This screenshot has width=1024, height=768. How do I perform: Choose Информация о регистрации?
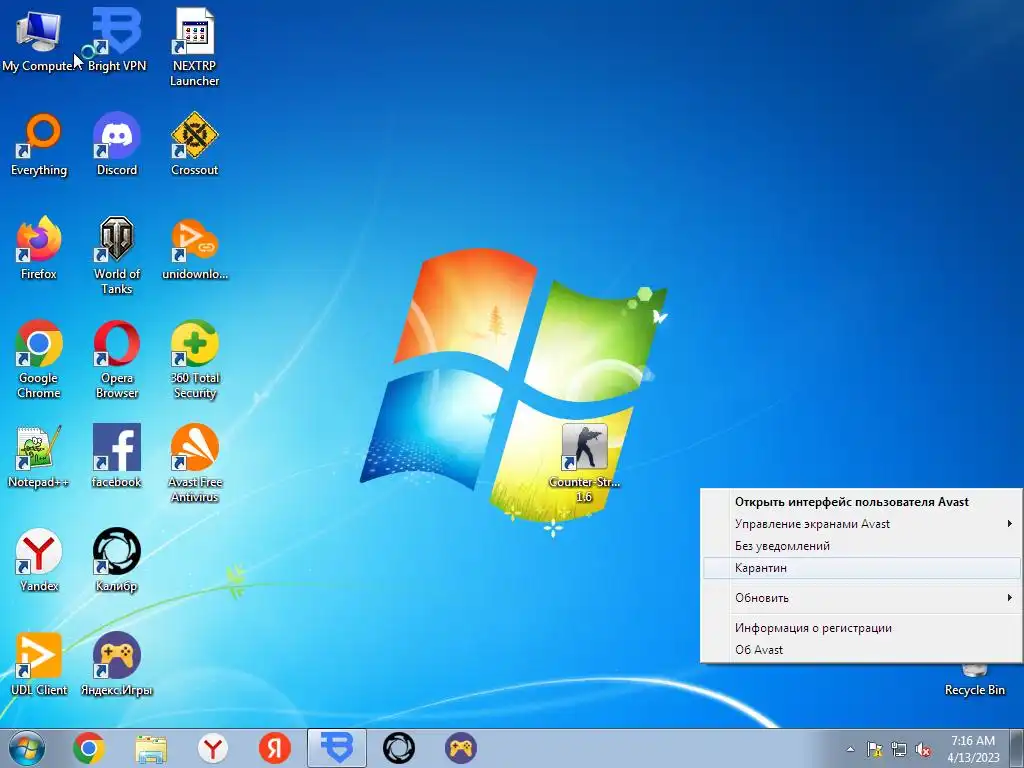pos(861,628)
